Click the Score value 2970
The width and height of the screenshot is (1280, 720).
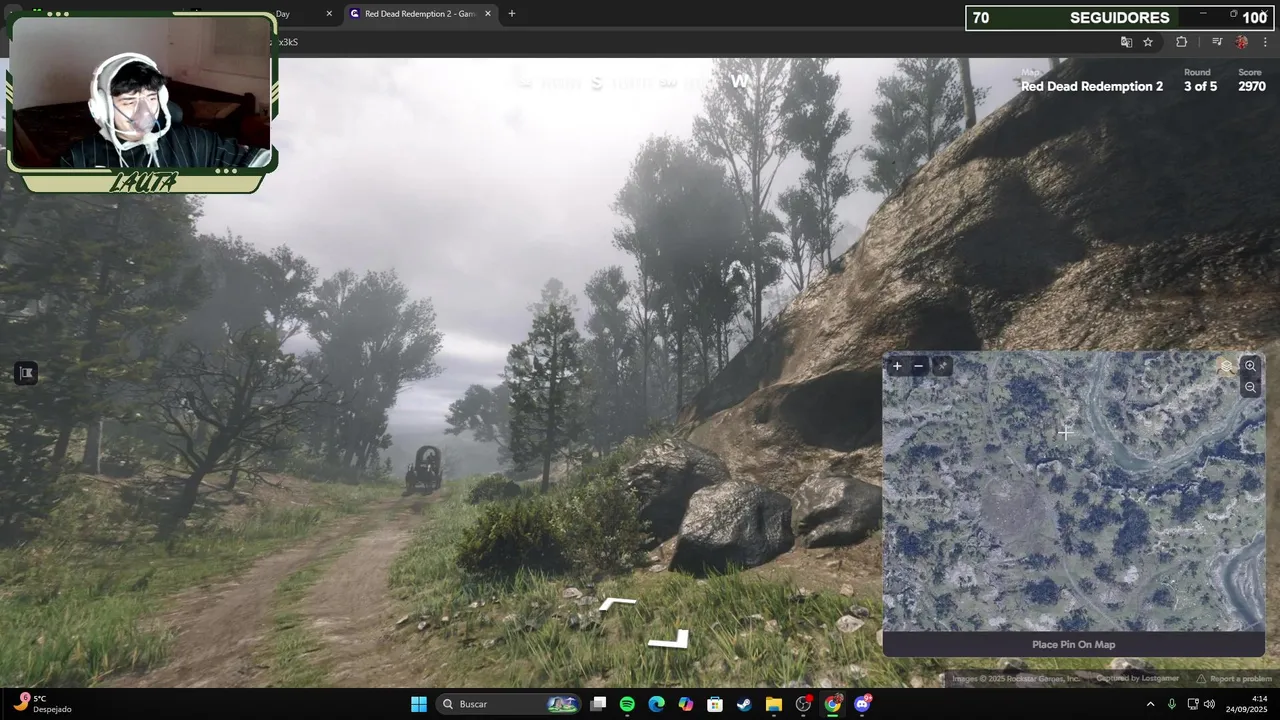[1252, 86]
